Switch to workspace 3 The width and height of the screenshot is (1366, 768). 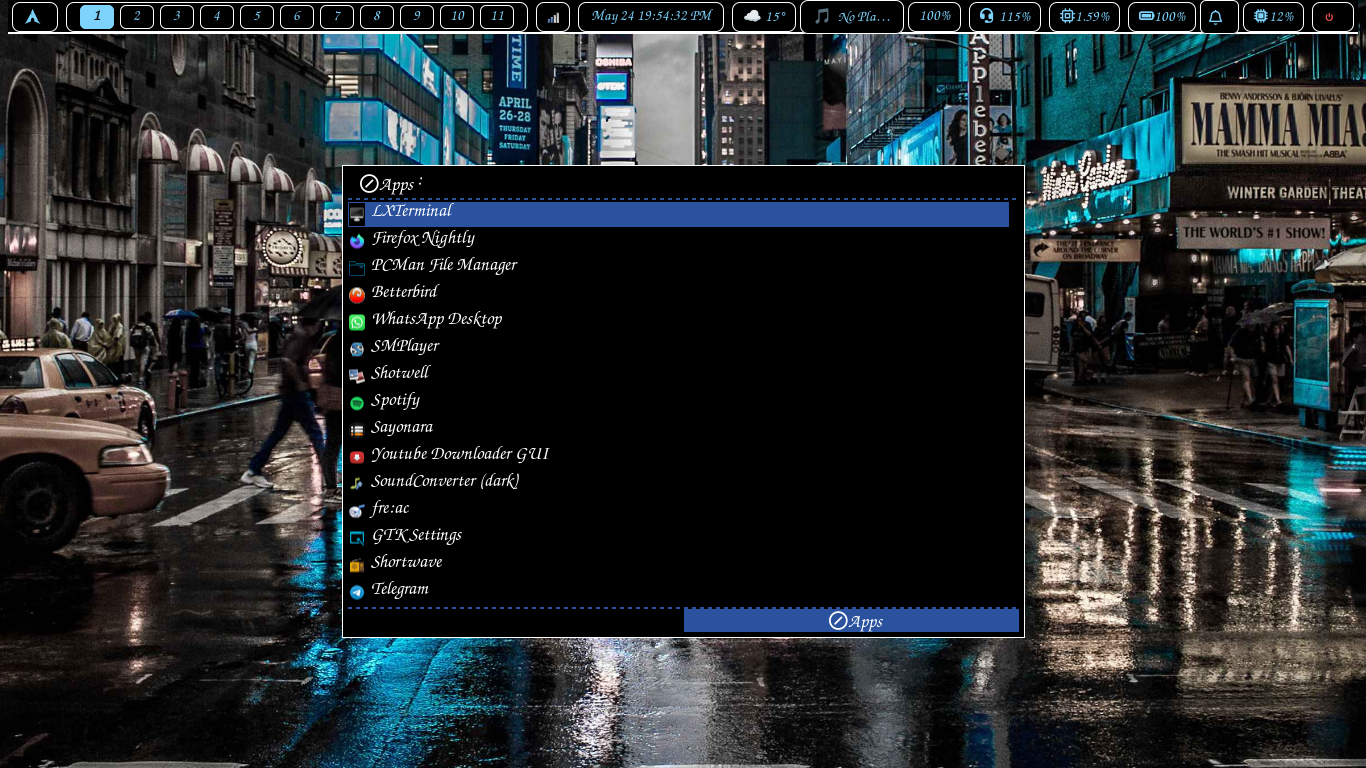point(177,16)
